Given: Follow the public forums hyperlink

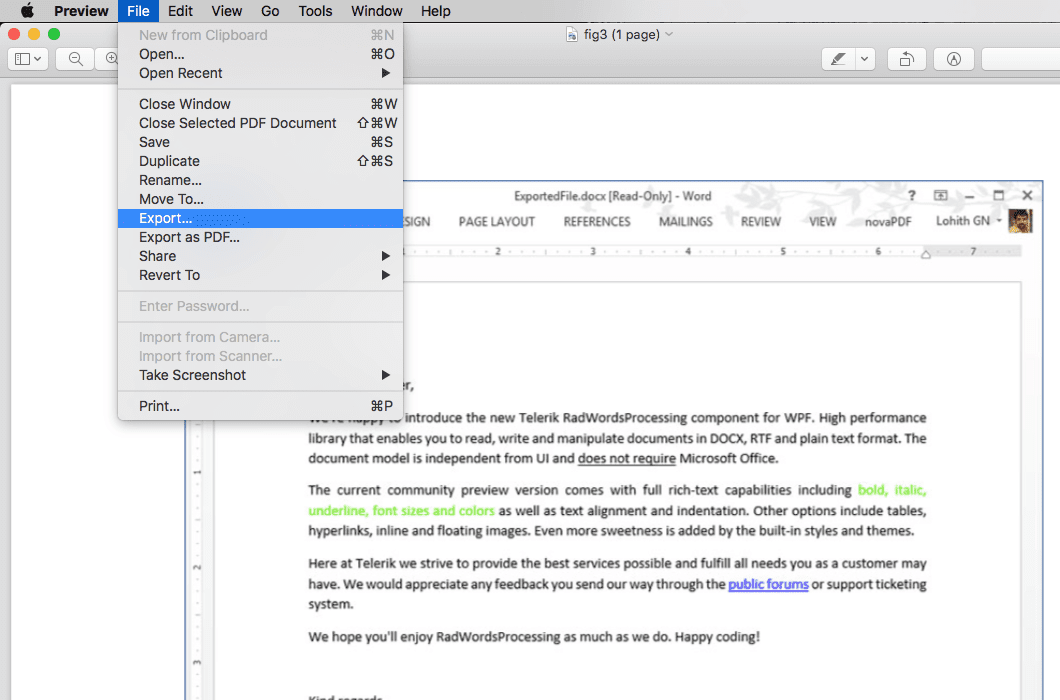Looking at the screenshot, I should (x=768, y=584).
